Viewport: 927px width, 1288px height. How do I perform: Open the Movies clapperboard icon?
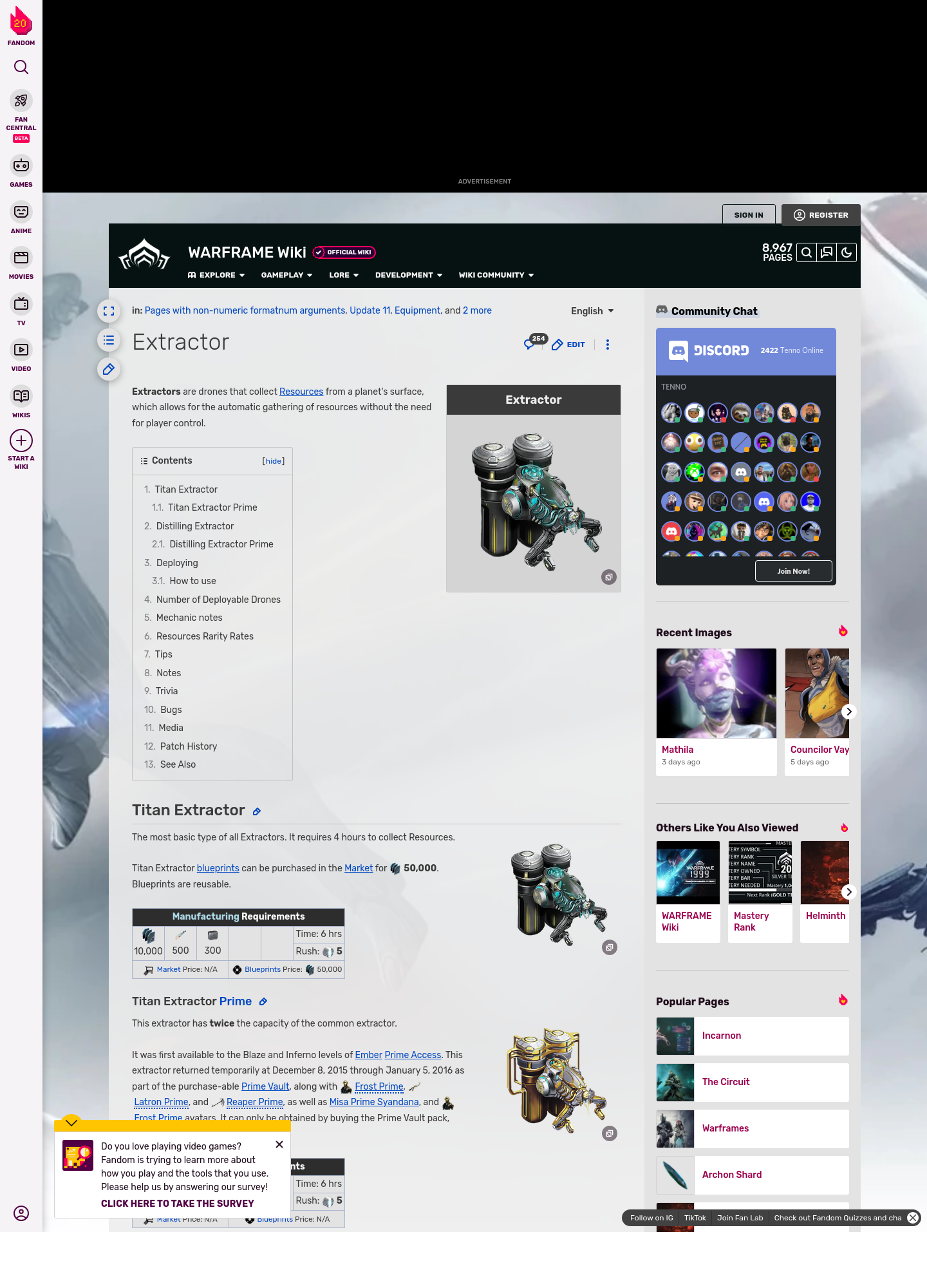(x=21, y=258)
